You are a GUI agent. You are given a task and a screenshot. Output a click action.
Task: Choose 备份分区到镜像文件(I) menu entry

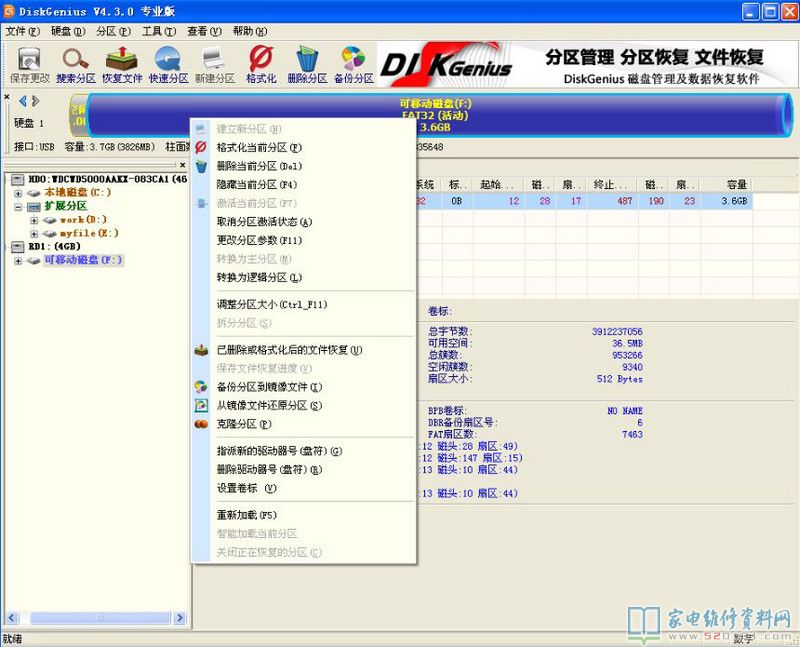click(x=304, y=387)
